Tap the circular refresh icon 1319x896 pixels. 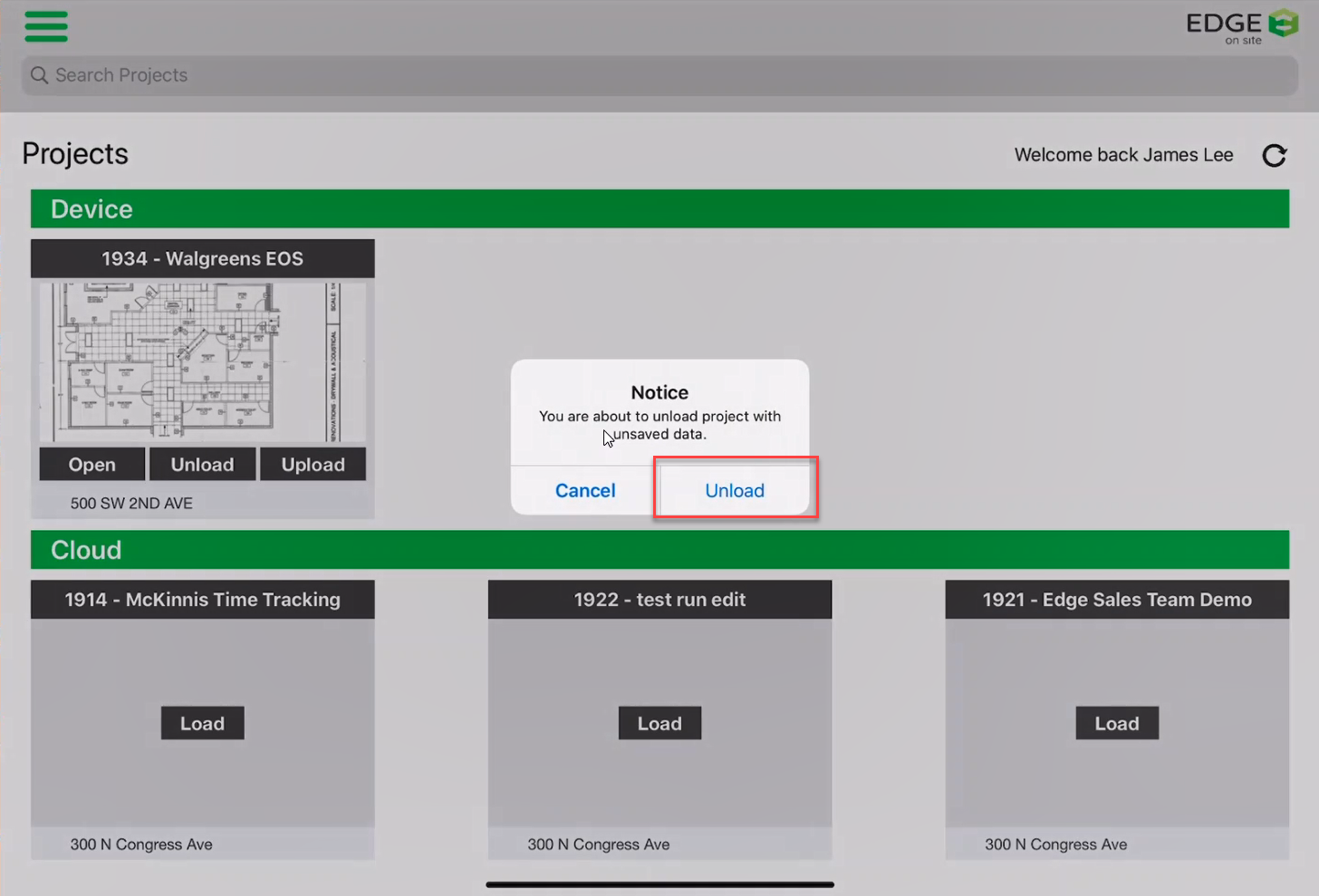pos(1274,156)
